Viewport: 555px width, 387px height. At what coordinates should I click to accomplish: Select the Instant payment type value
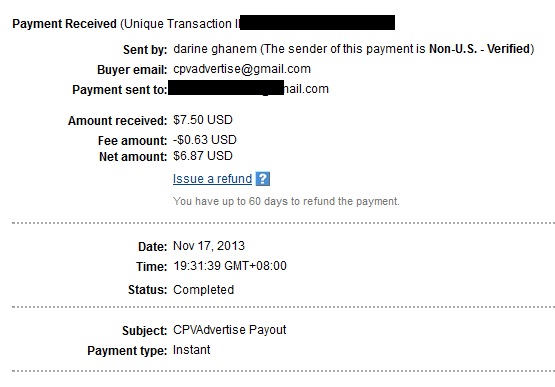pos(191,350)
